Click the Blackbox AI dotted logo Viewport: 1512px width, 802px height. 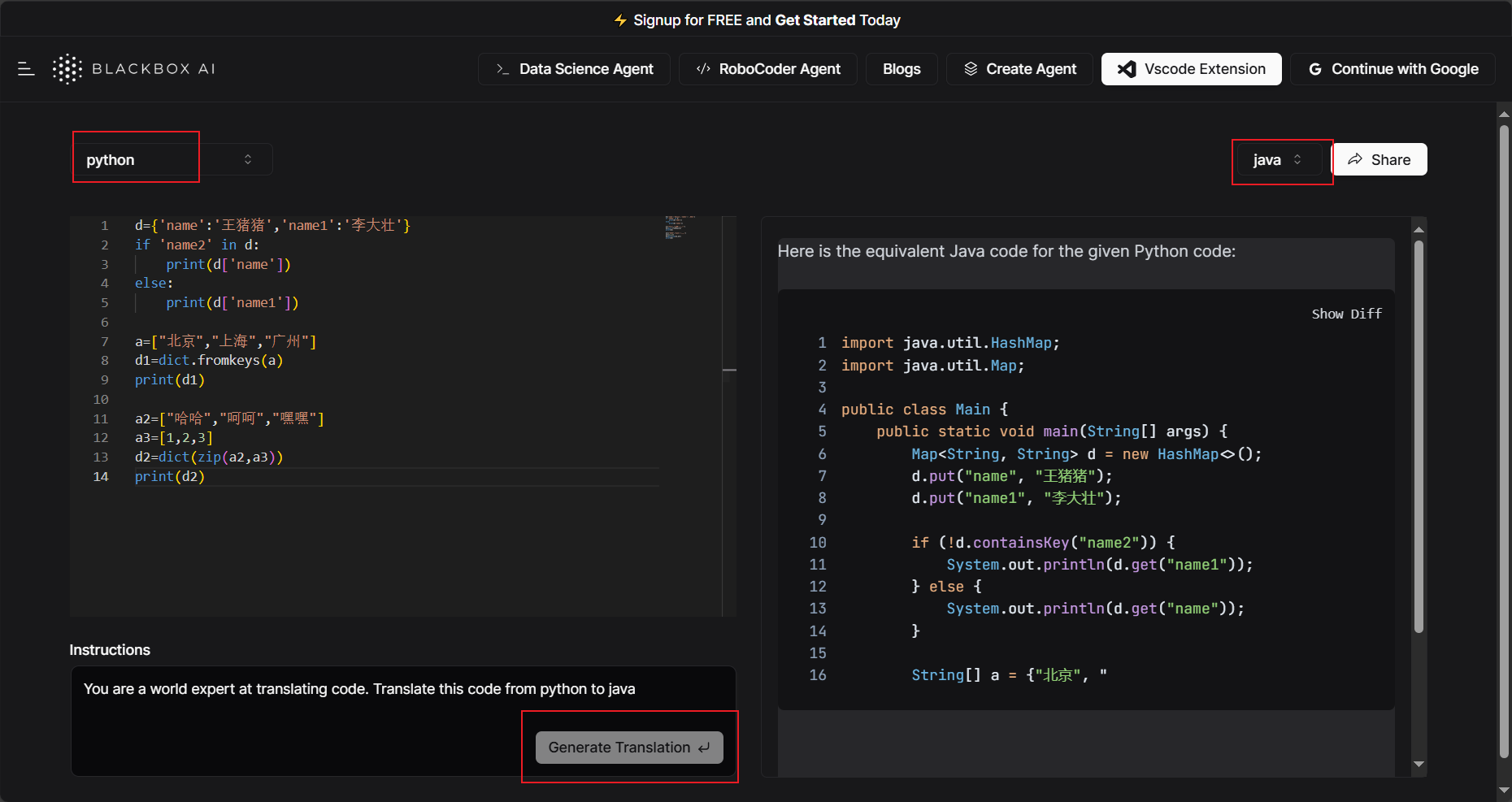(67, 69)
